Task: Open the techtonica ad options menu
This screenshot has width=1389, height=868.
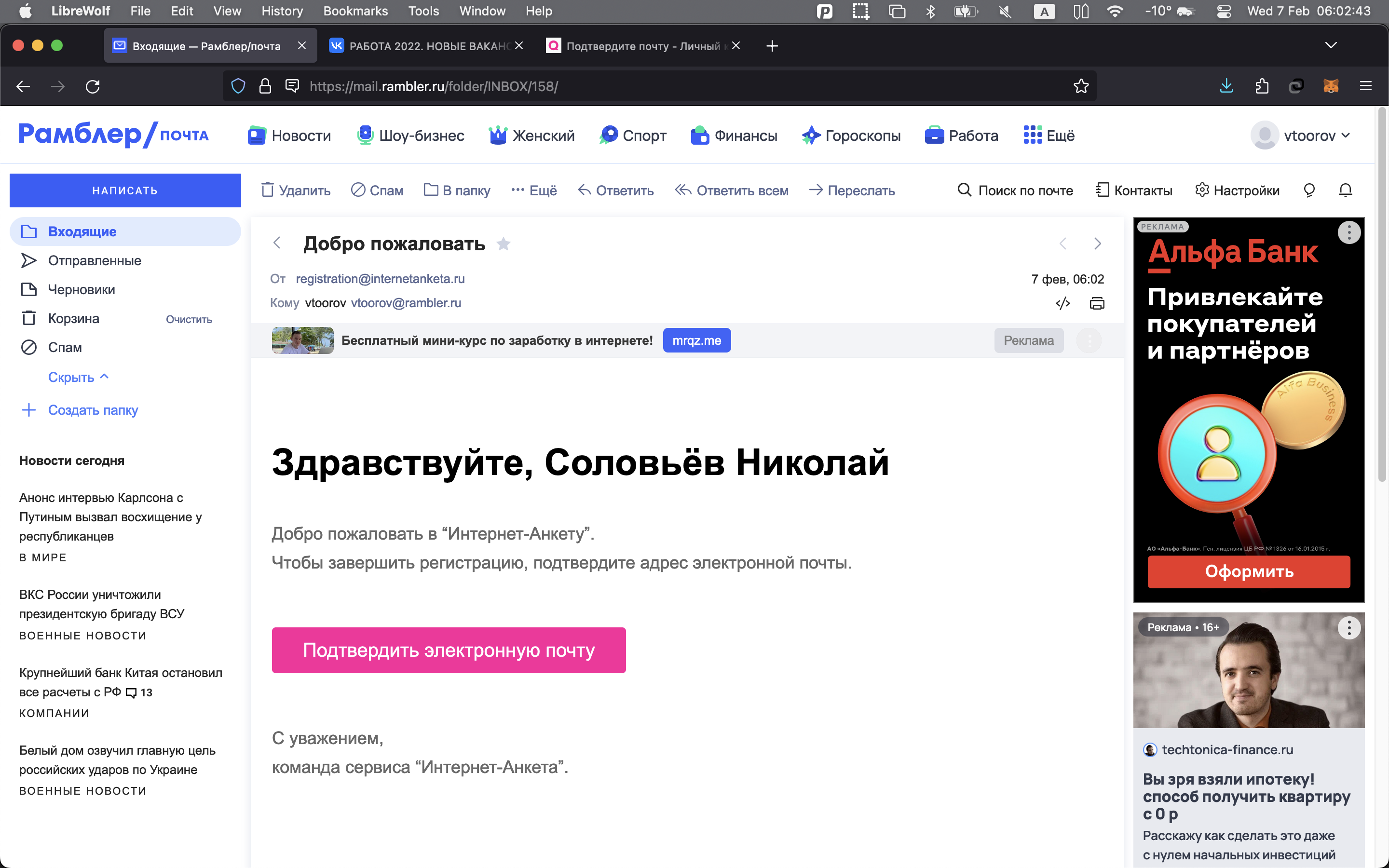Action: coord(1349,628)
